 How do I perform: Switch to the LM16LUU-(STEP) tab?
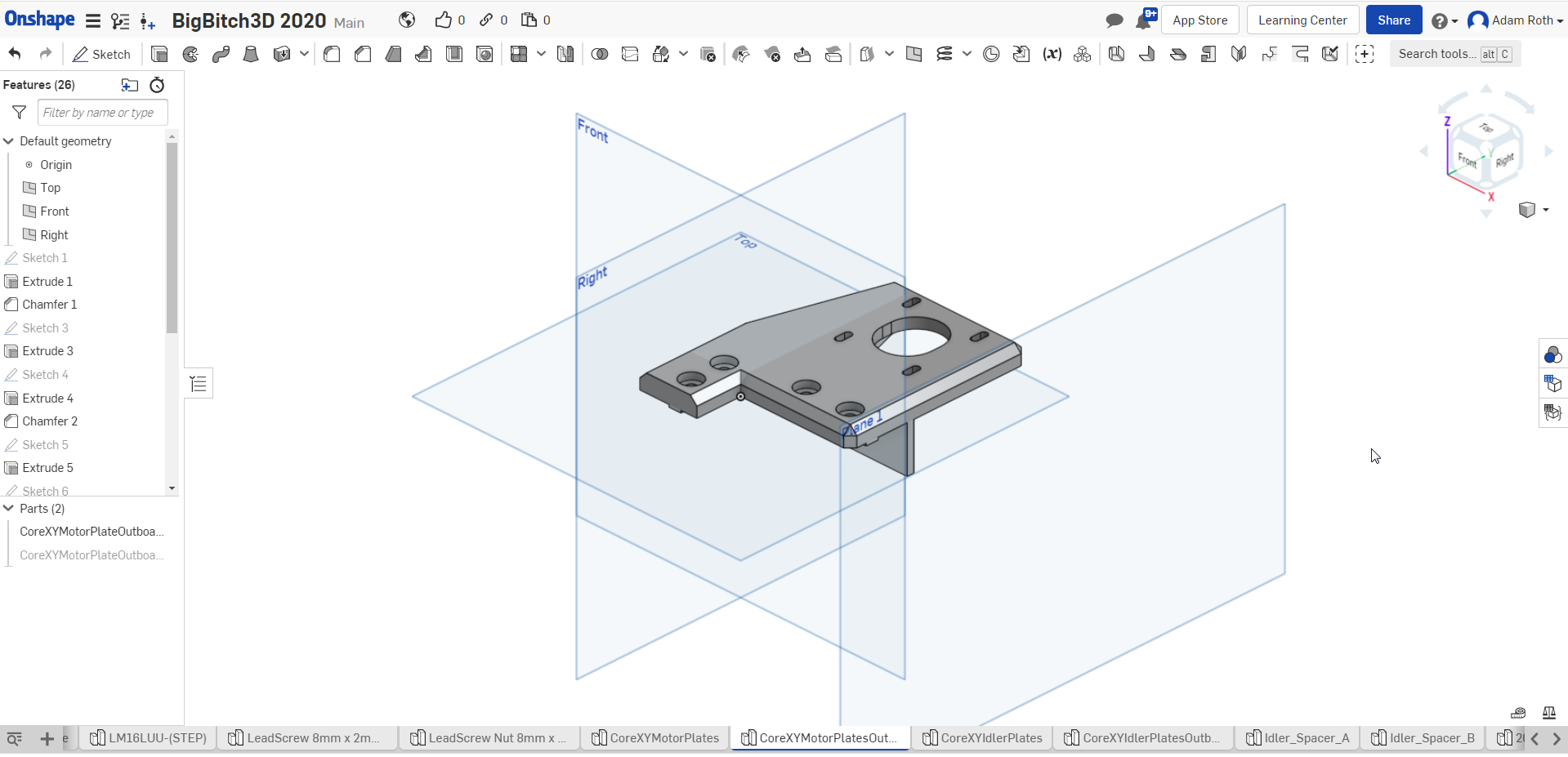pos(147,738)
